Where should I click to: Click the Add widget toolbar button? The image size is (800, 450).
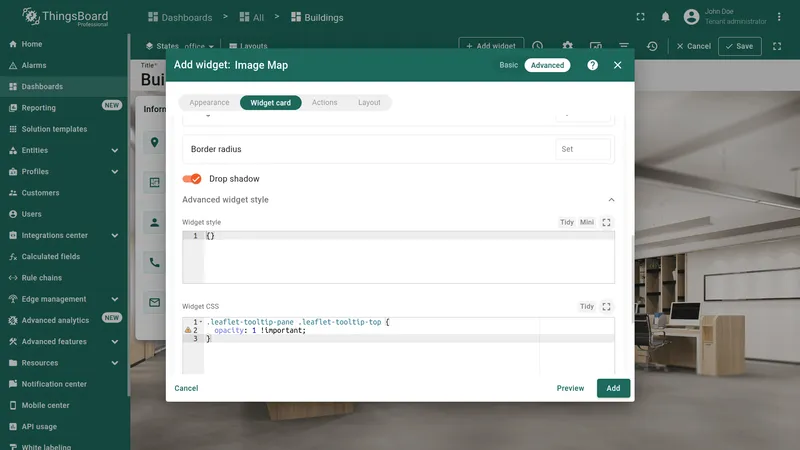pyautogui.click(x=491, y=46)
